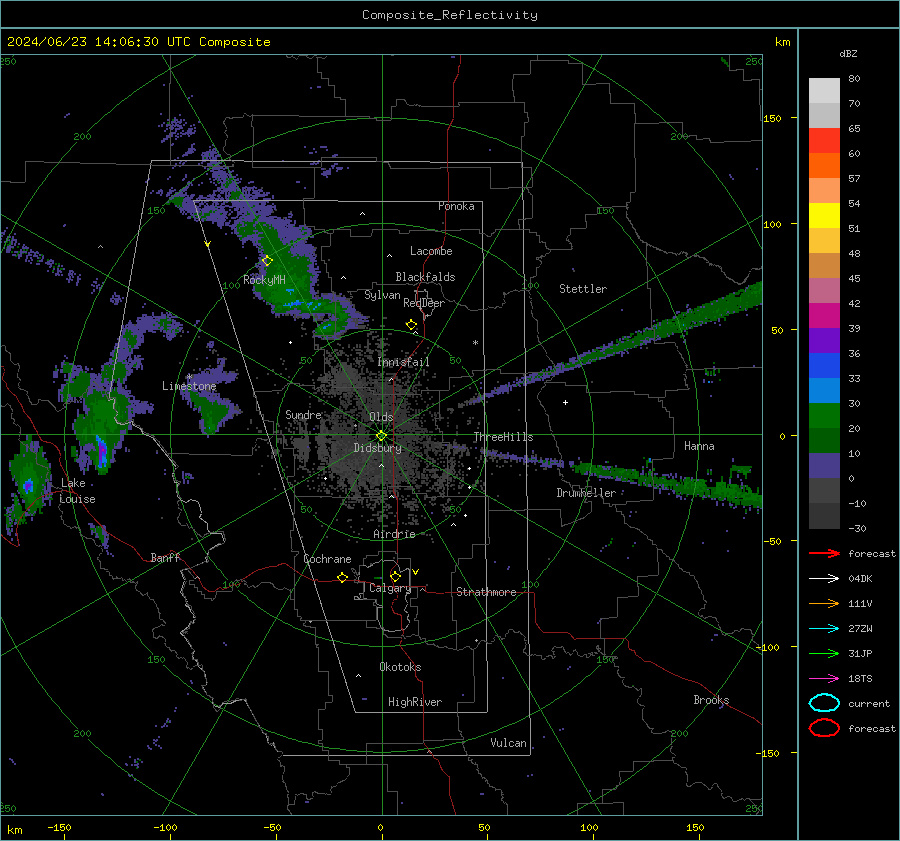
Task: Click the 04DK legend label
Action: [x=860, y=579]
